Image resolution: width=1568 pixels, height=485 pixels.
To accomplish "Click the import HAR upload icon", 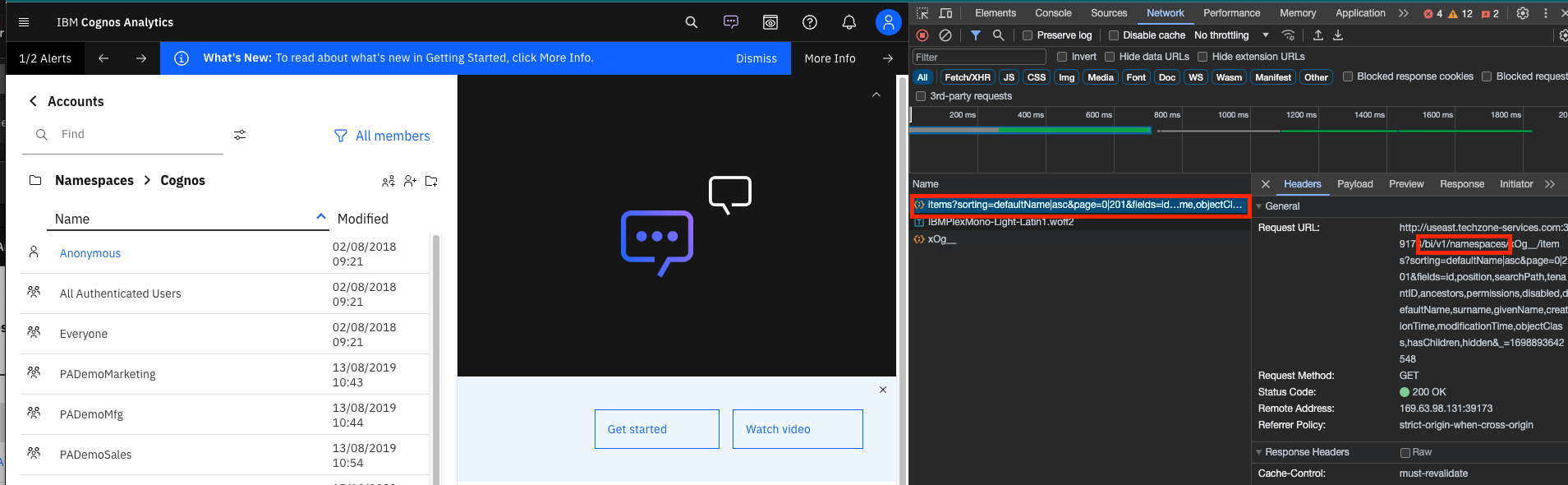I will tap(1318, 35).
